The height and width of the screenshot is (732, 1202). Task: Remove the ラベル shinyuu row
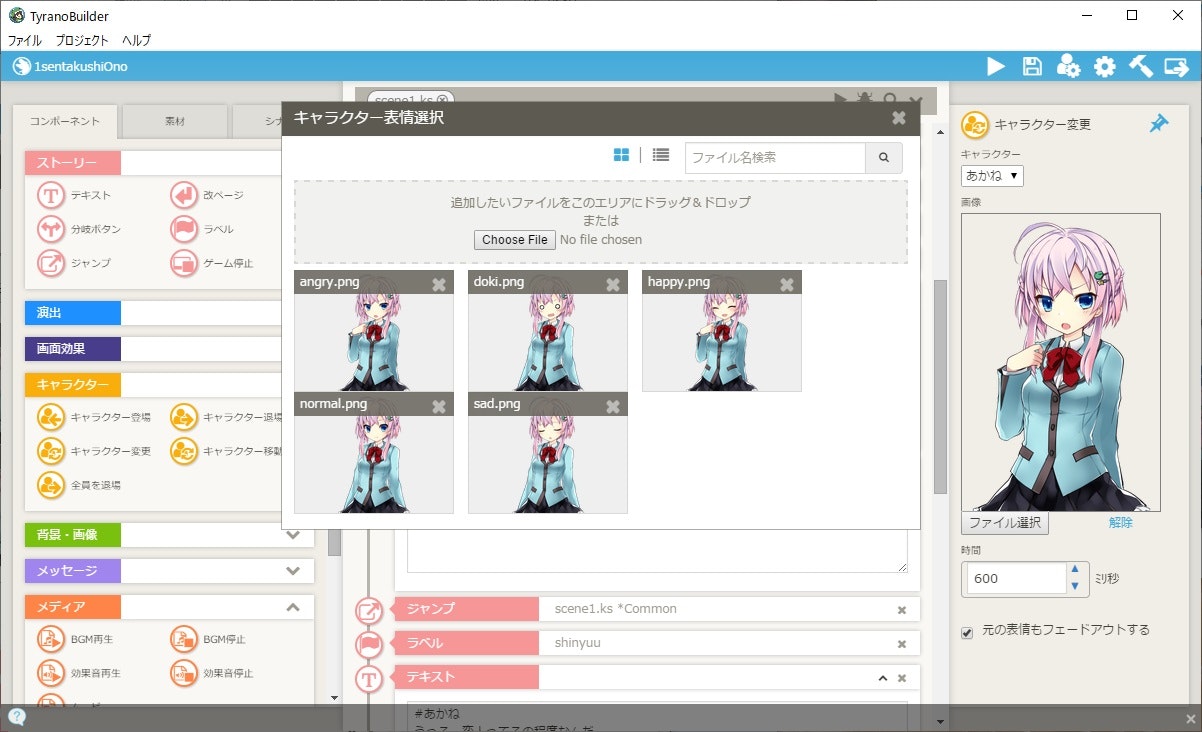tap(901, 644)
